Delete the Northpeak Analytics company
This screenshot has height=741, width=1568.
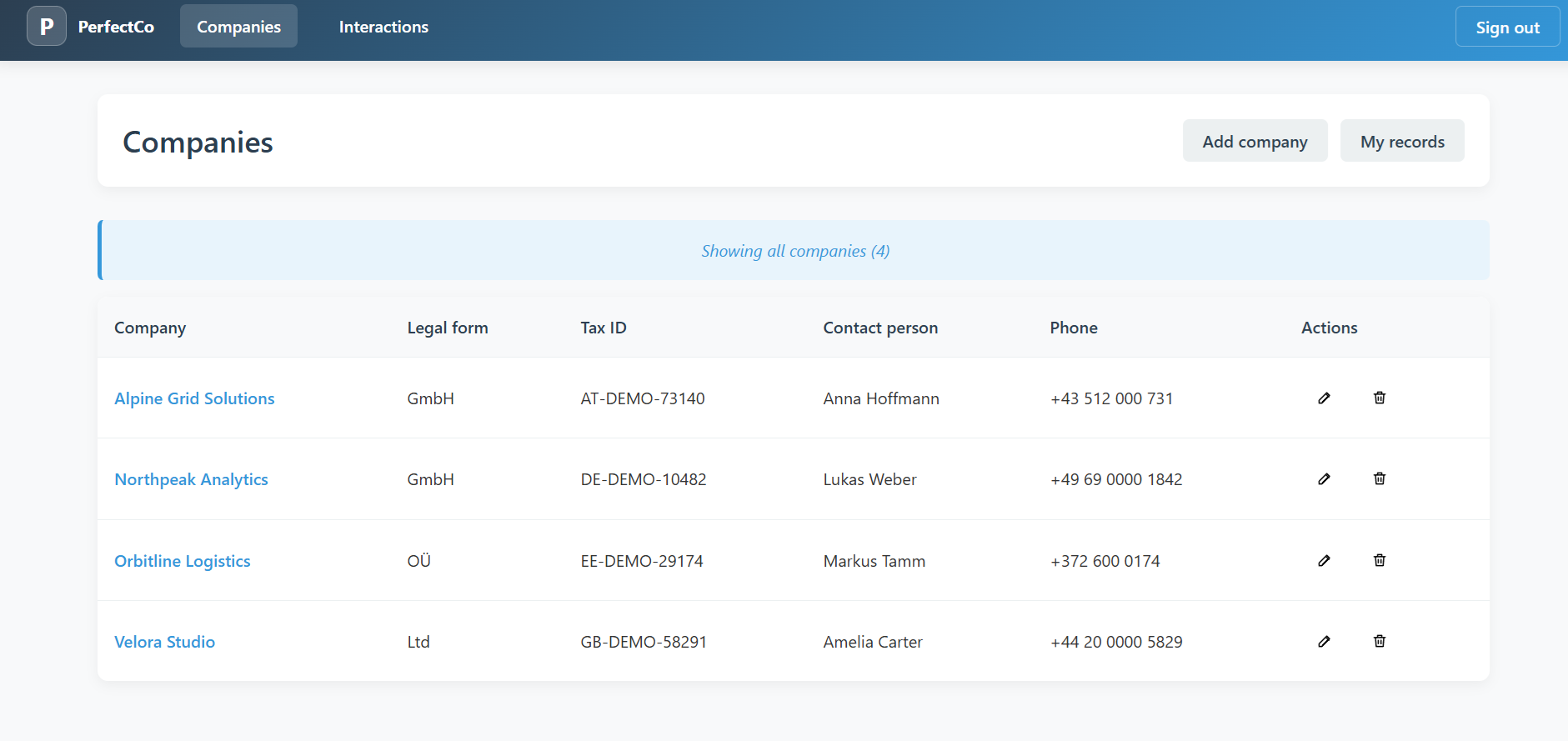(x=1380, y=478)
